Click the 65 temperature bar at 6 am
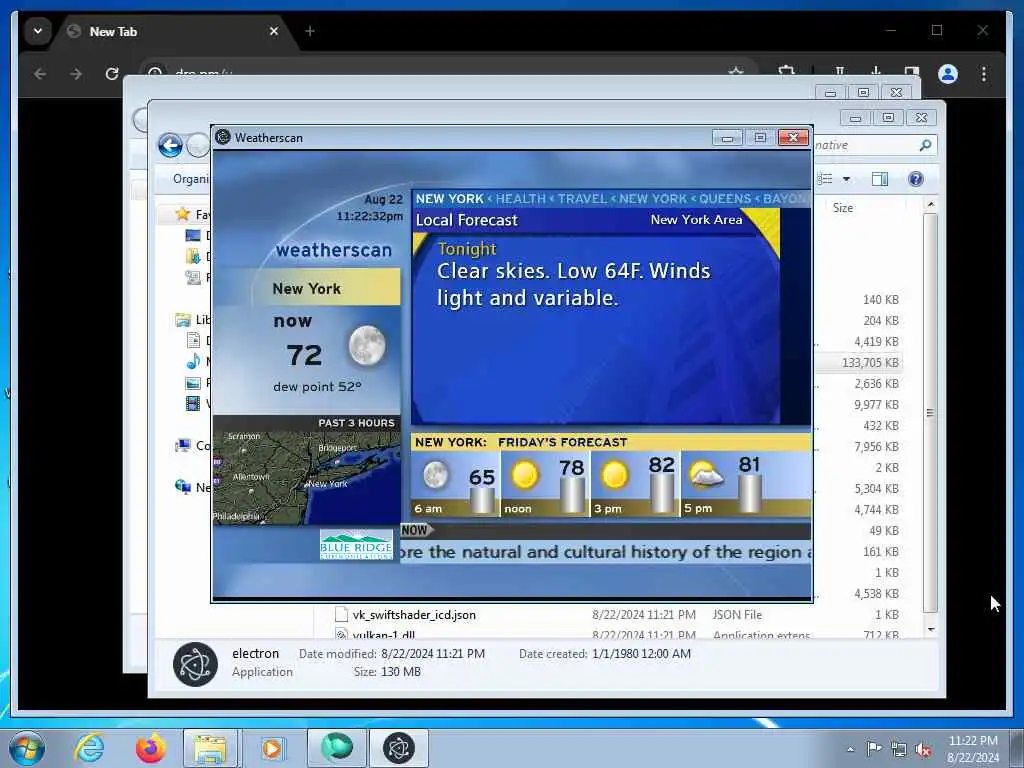Screen dimensions: 1024x768 tap(482, 500)
